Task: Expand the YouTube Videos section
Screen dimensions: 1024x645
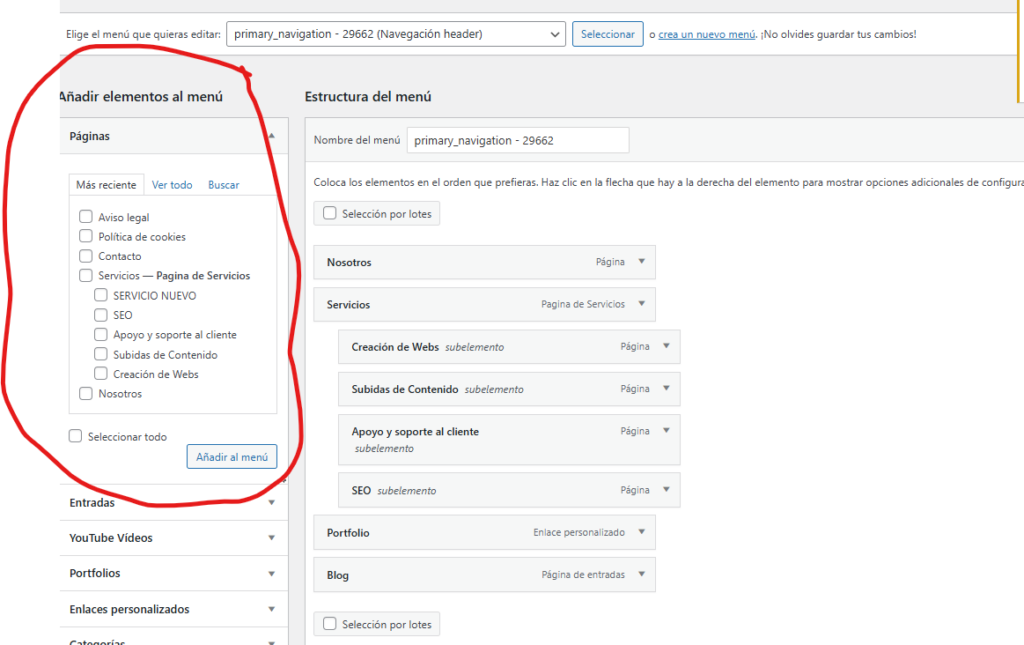Action: [271, 538]
